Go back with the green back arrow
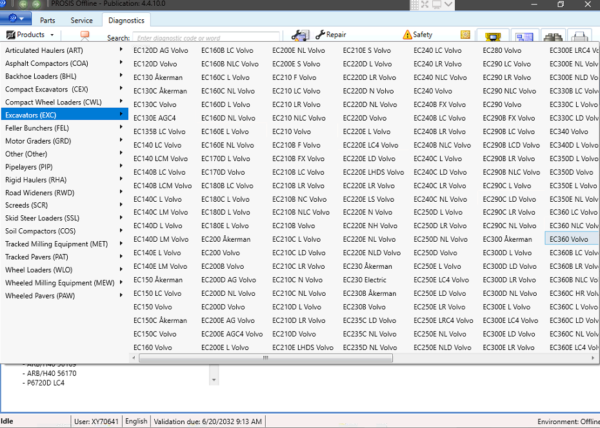 click(23, 4)
